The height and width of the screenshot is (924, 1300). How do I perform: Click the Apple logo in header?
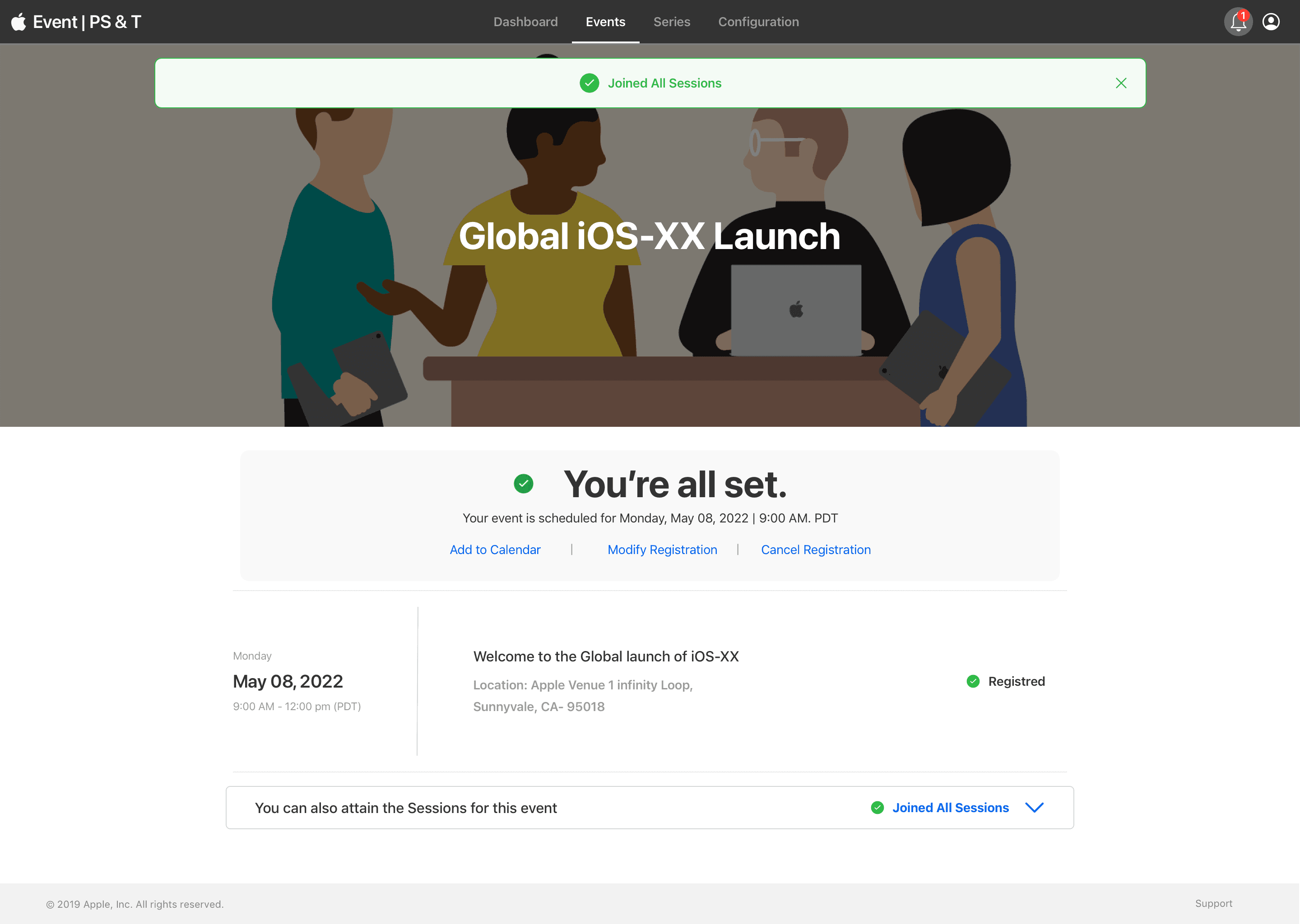18,22
